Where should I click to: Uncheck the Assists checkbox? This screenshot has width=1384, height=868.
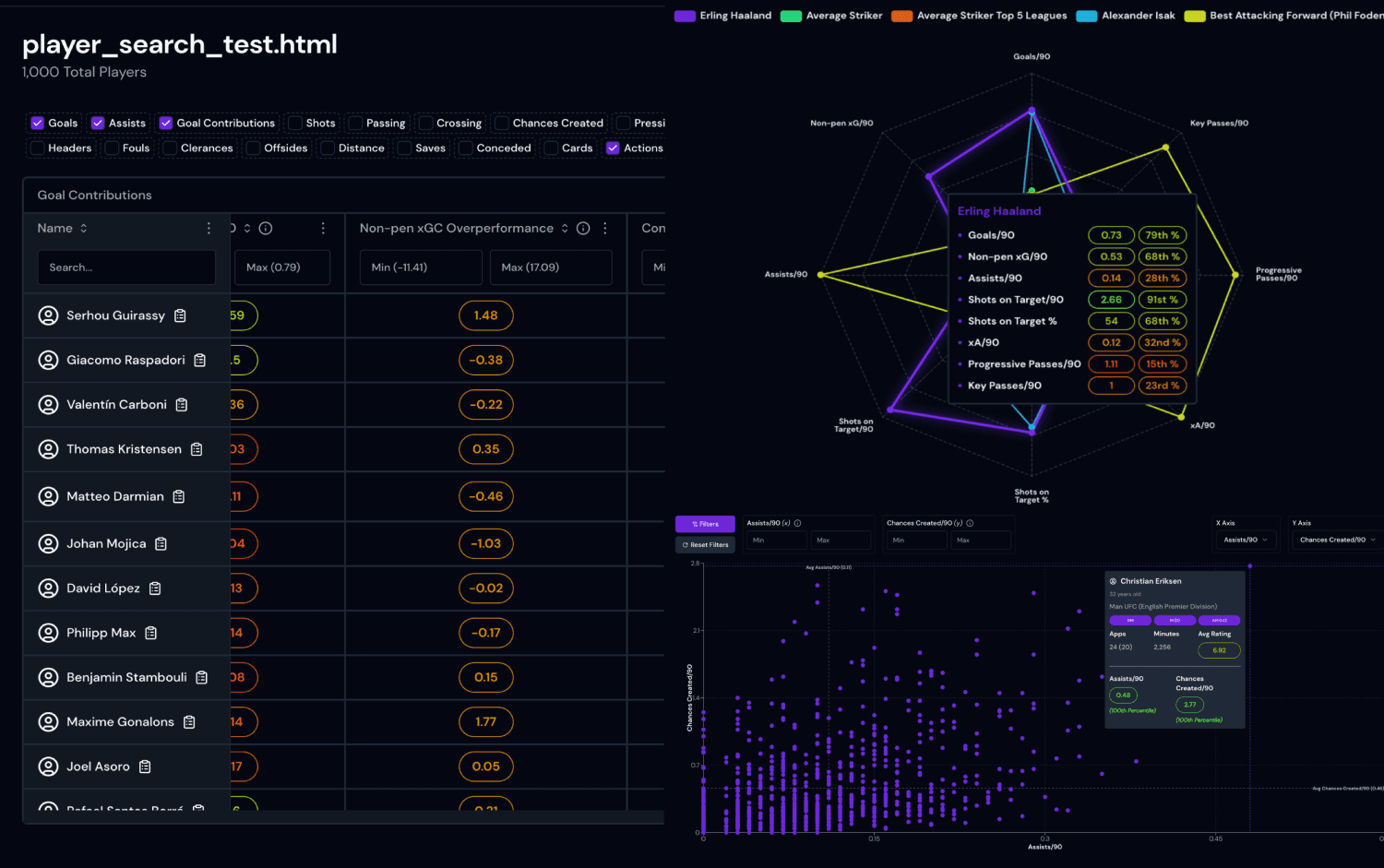tap(98, 123)
